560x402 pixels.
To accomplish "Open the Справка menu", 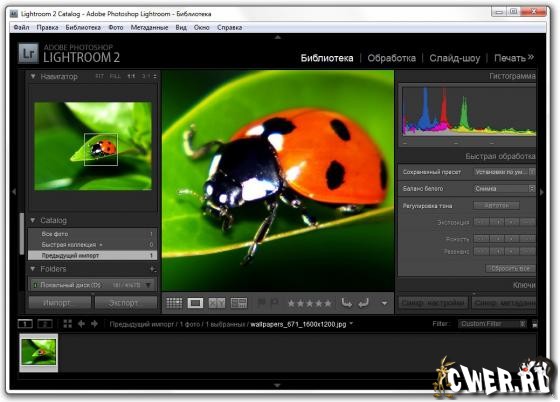I will (230, 27).
